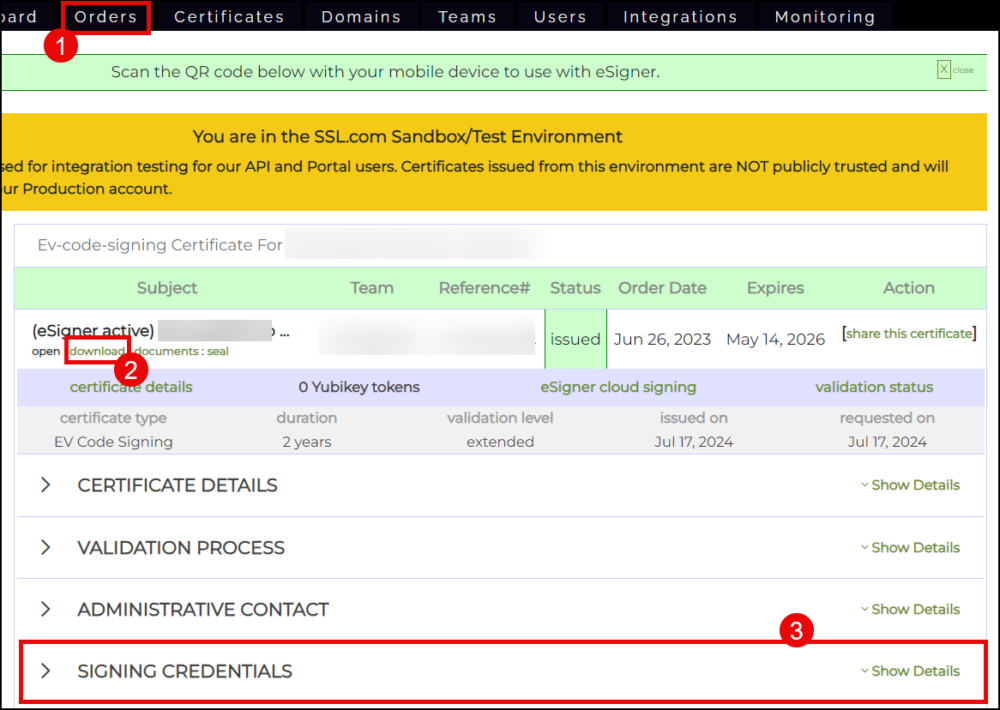This screenshot has width=1000, height=710.
Task: Expand Signing Credentials using the chevron arrow
Action: 45,671
